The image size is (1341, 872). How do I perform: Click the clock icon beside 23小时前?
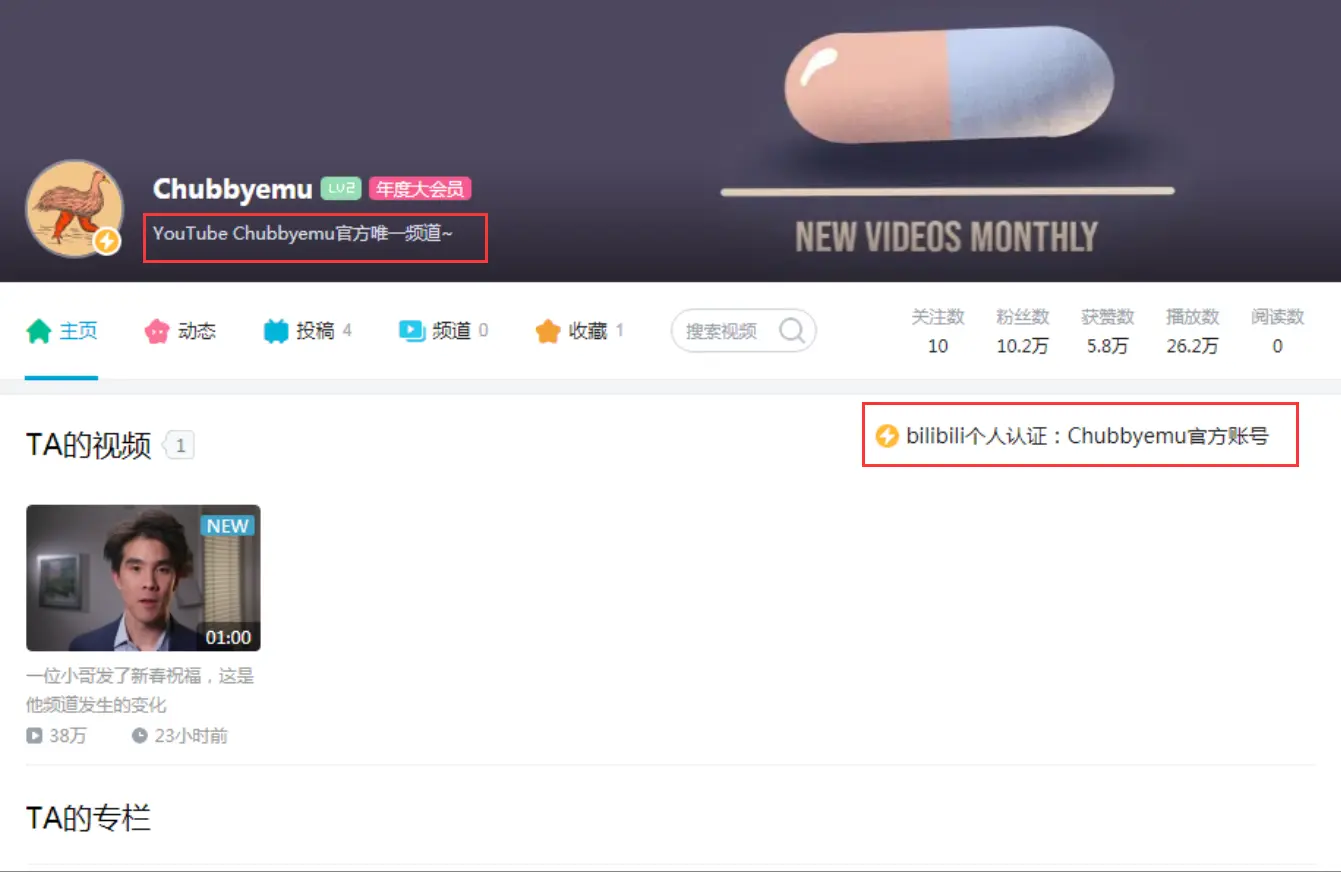point(140,736)
